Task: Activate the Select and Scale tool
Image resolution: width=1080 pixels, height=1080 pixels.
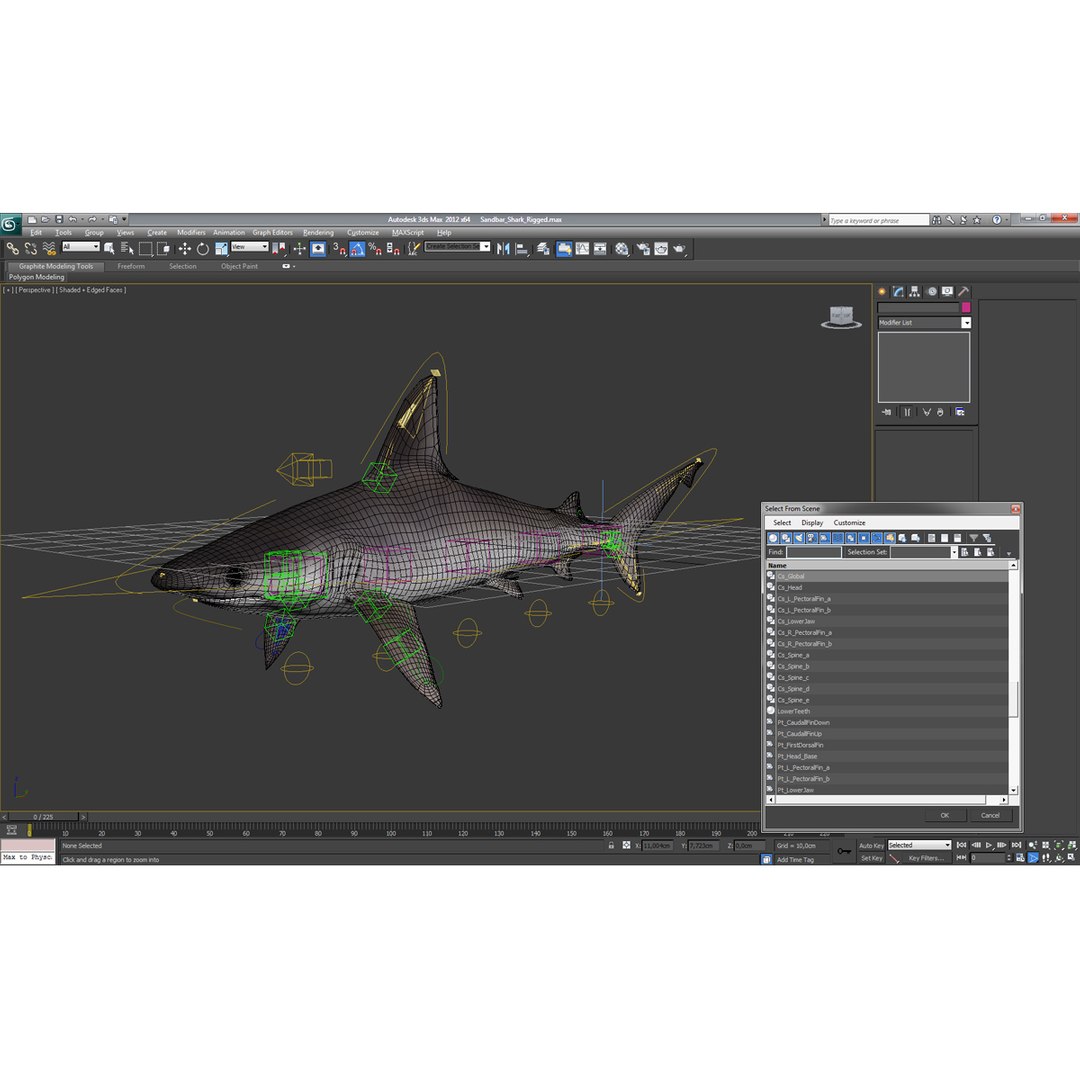Action: point(221,249)
